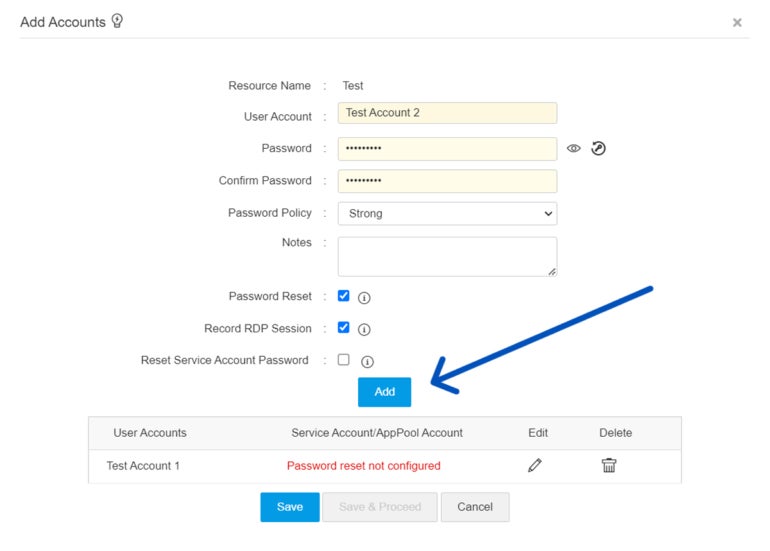The height and width of the screenshot is (551, 770).
Task: Open info icon next to Password Reset
Action: 364,298
